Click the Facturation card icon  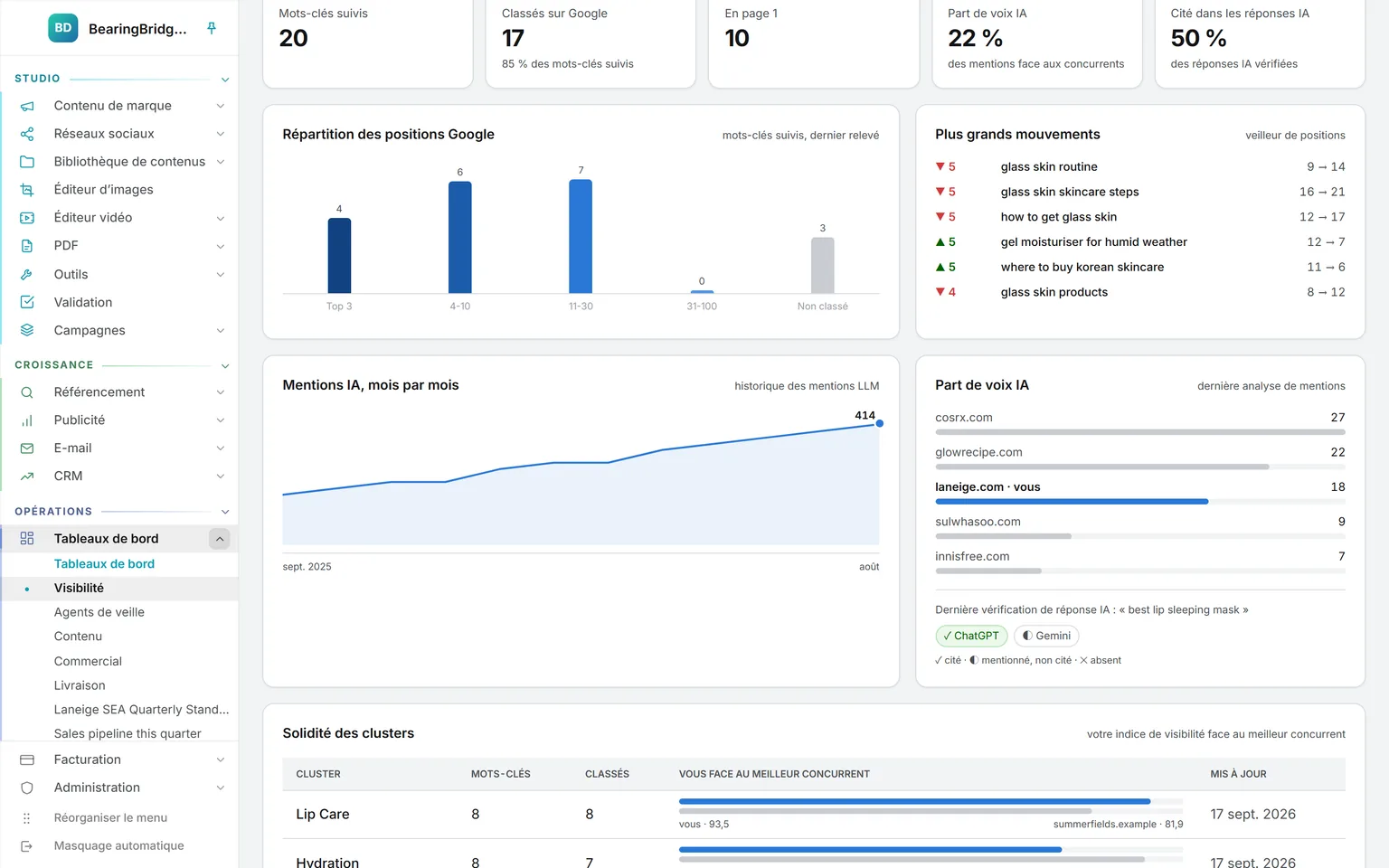coord(27,759)
